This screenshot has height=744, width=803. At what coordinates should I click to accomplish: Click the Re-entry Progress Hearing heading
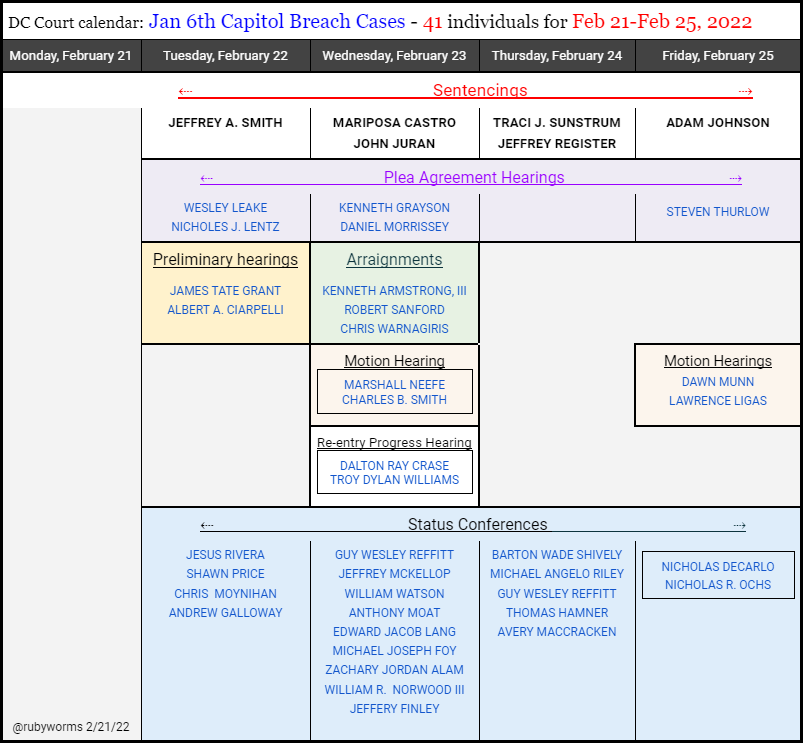click(x=394, y=442)
